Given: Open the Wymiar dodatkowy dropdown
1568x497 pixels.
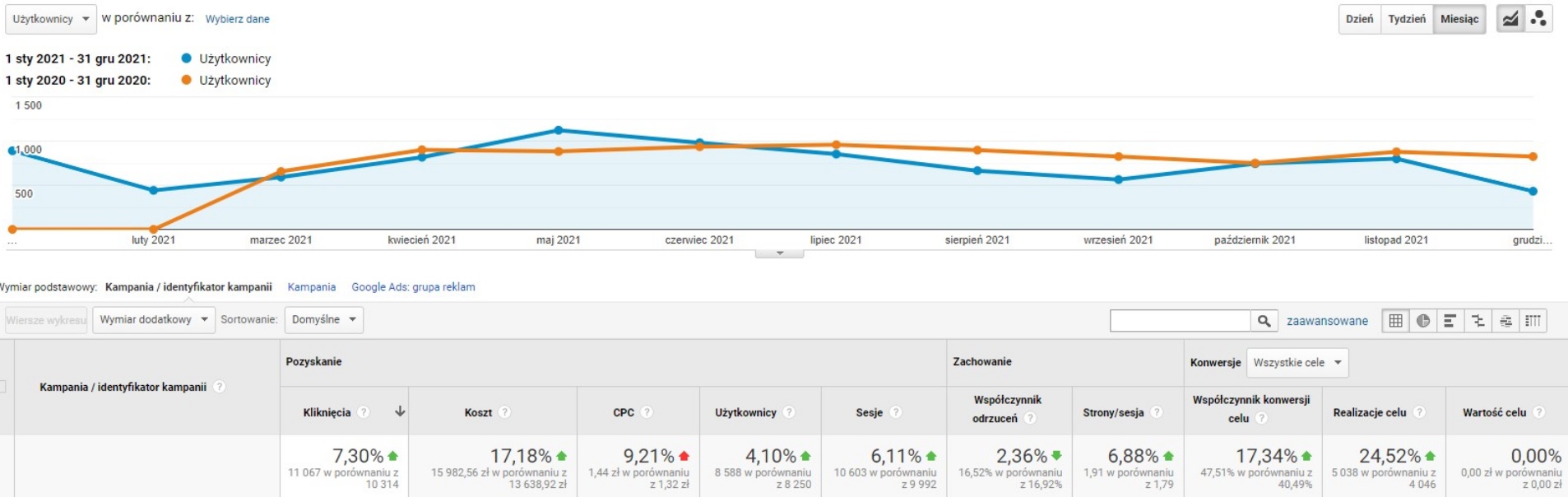Looking at the screenshot, I should point(154,319).
